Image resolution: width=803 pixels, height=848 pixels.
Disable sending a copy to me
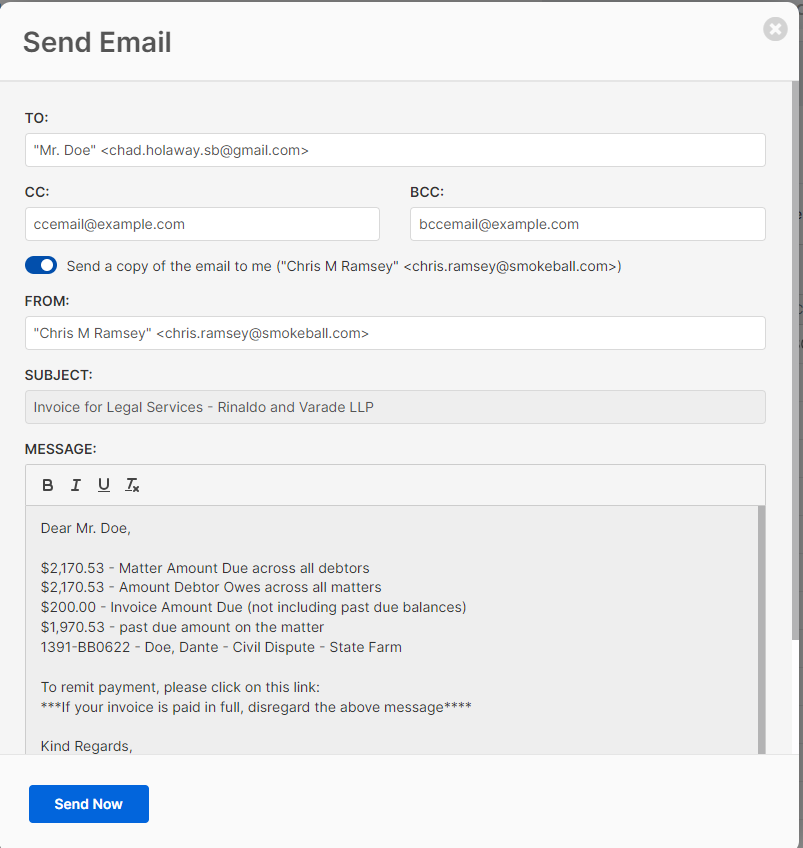[41, 266]
